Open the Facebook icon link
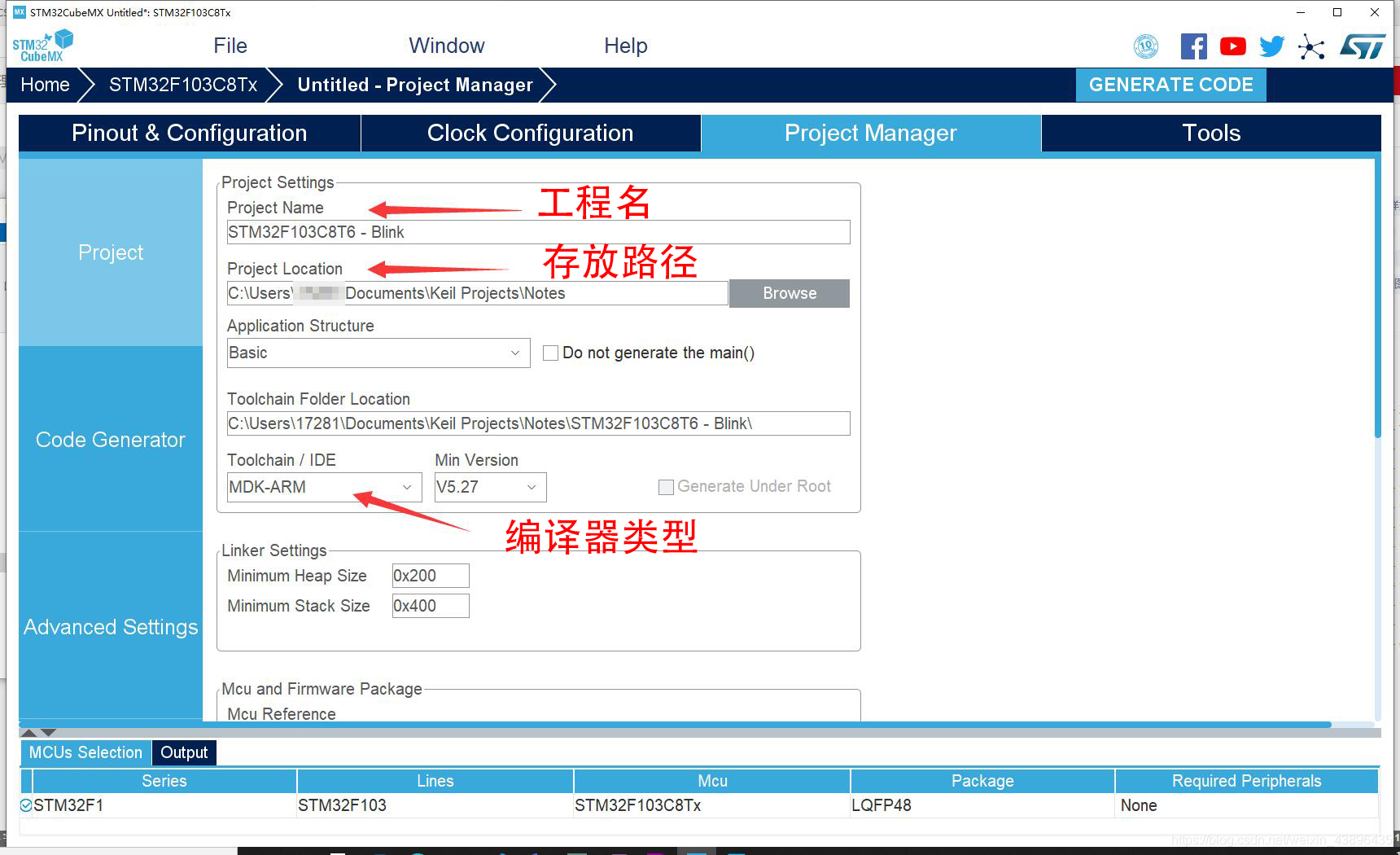Viewport: 1400px width, 855px height. (1194, 46)
